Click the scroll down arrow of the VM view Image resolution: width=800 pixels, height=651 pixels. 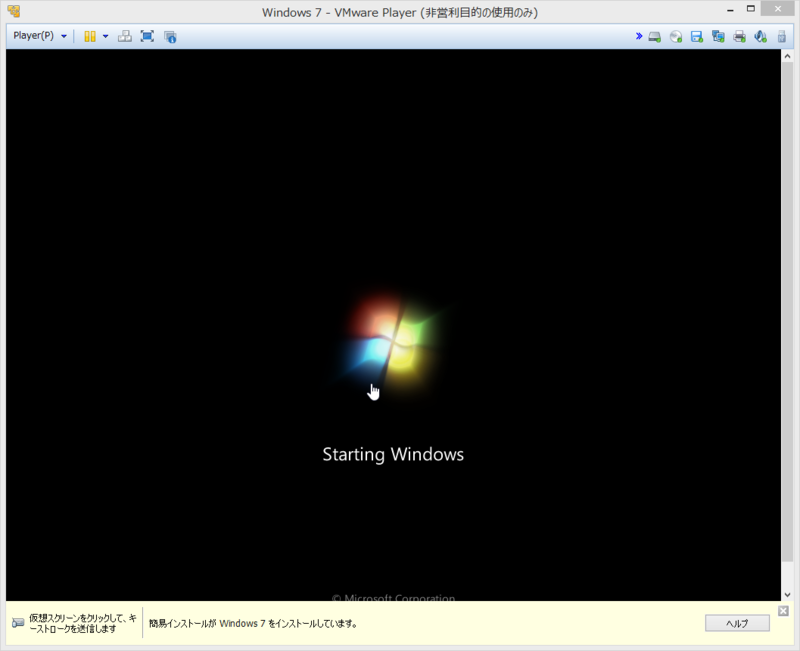coord(787,594)
